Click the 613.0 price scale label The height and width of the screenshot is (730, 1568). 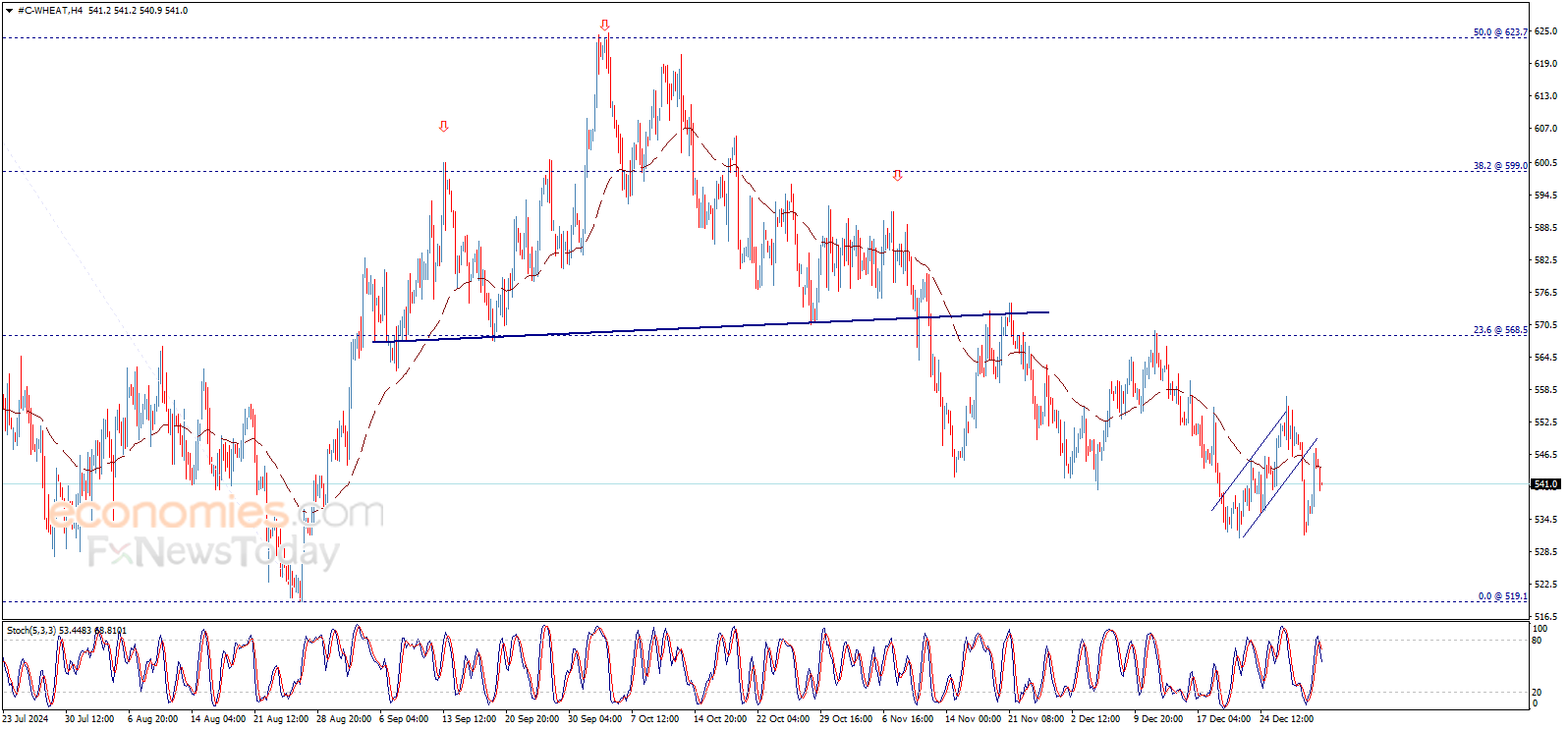click(1545, 96)
